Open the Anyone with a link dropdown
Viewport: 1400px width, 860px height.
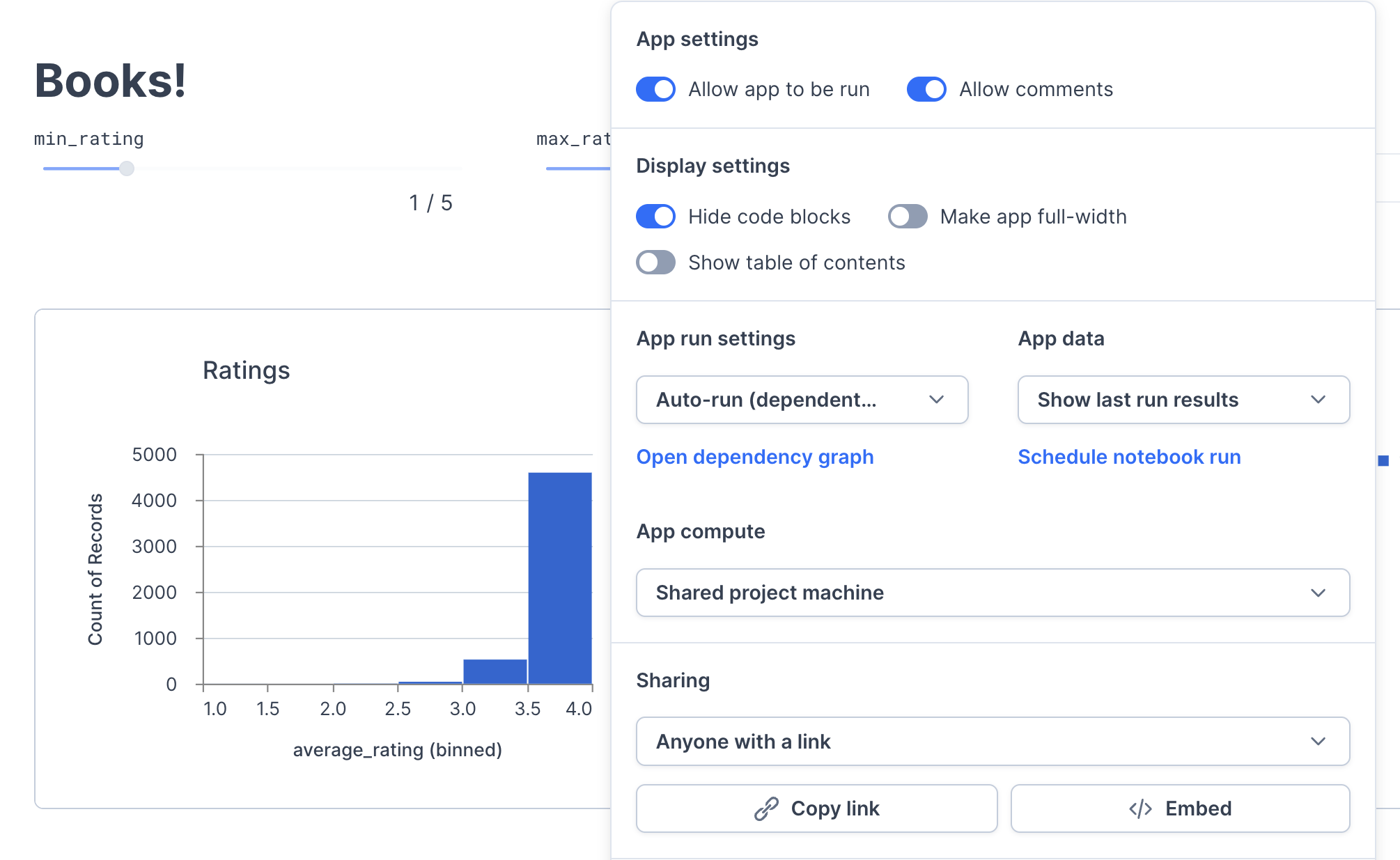point(993,742)
